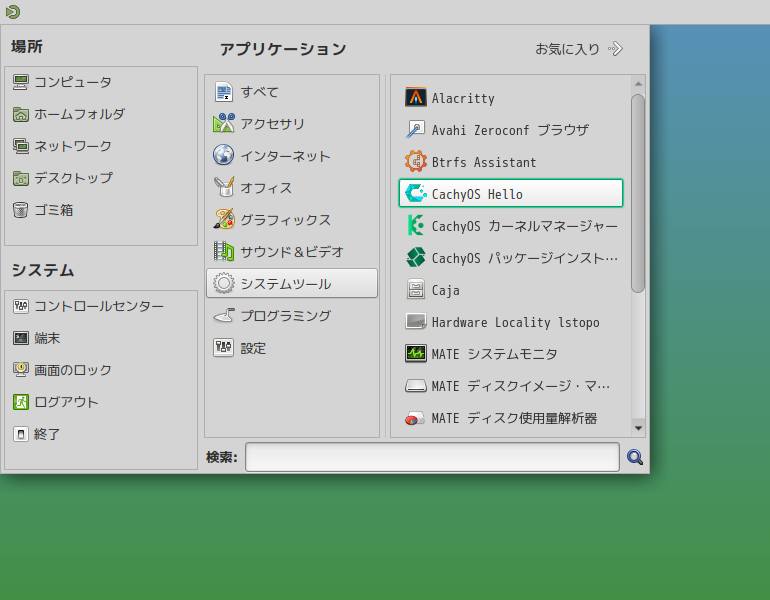The height and width of the screenshot is (600, 770).
Task: Select サウンド＆ビデオ category
Action: (292, 251)
